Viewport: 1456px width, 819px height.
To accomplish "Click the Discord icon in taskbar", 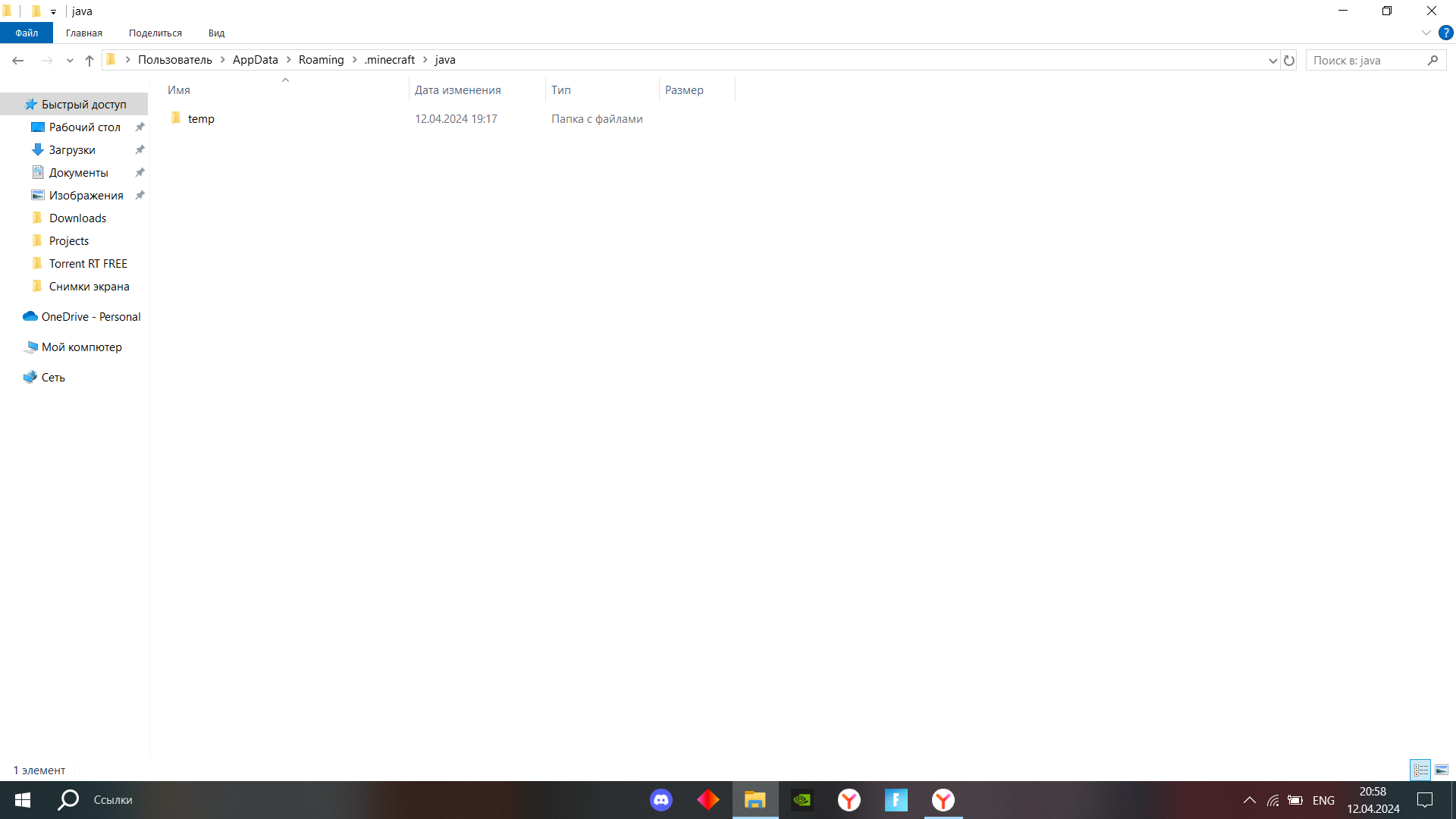I will (x=661, y=799).
